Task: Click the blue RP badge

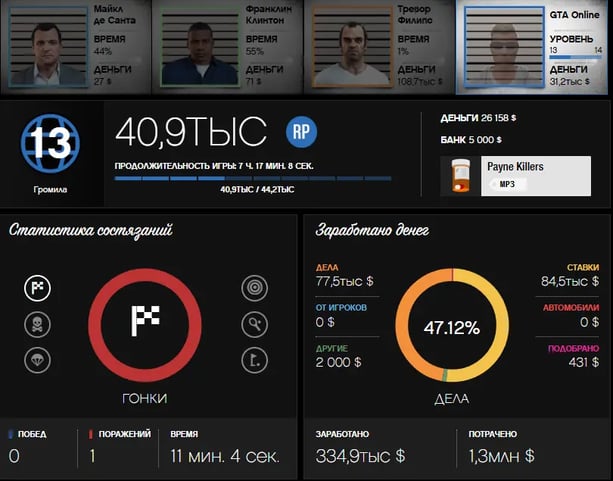Action: click(301, 131)
